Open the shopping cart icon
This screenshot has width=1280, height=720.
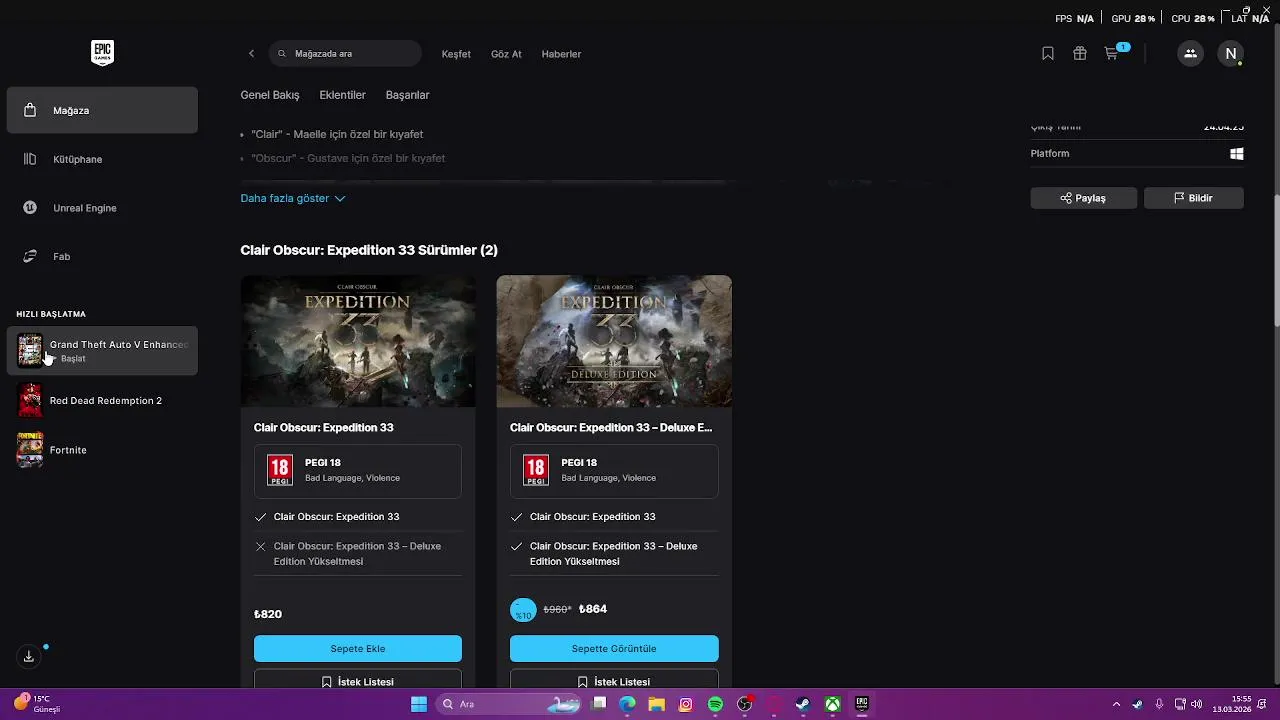1111,54
